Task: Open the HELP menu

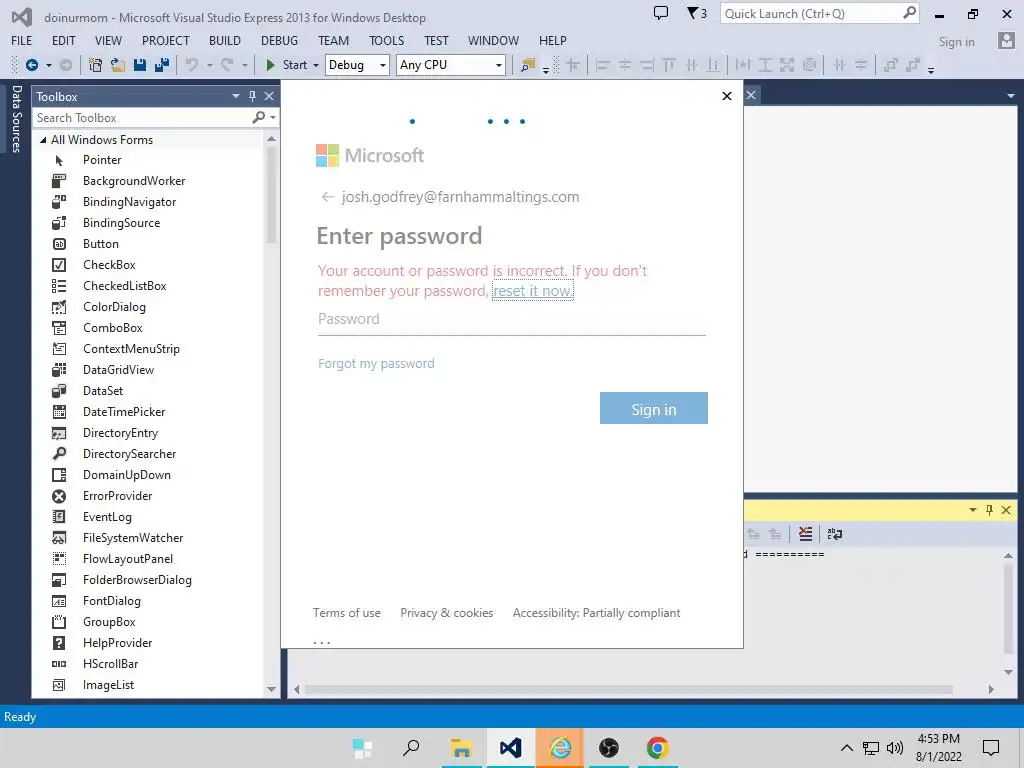Action: point(552,40)
